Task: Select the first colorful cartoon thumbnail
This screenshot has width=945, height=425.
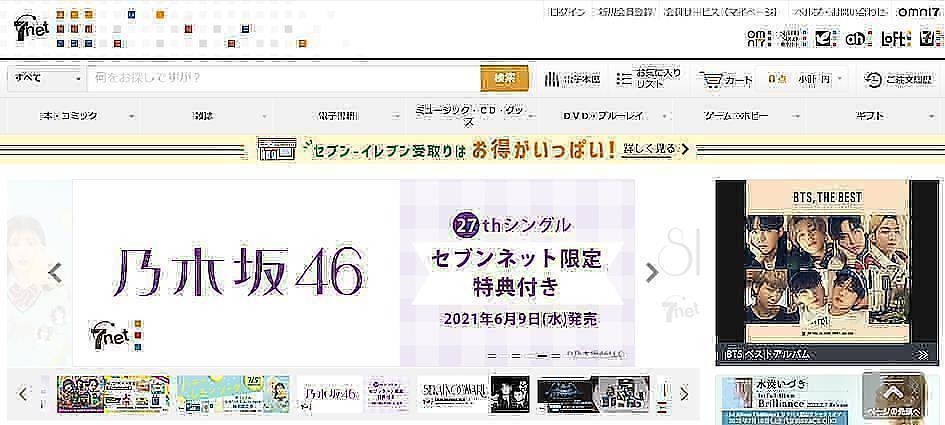Action: pos(113,394)
